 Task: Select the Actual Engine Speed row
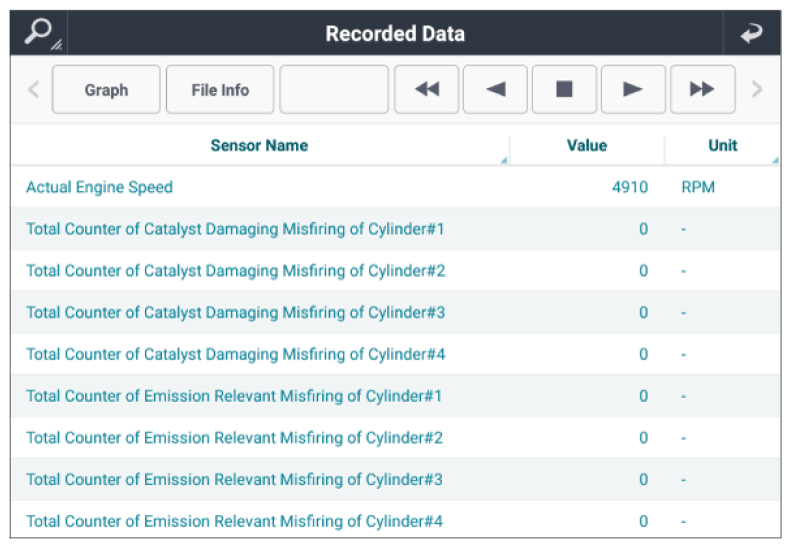99,188
